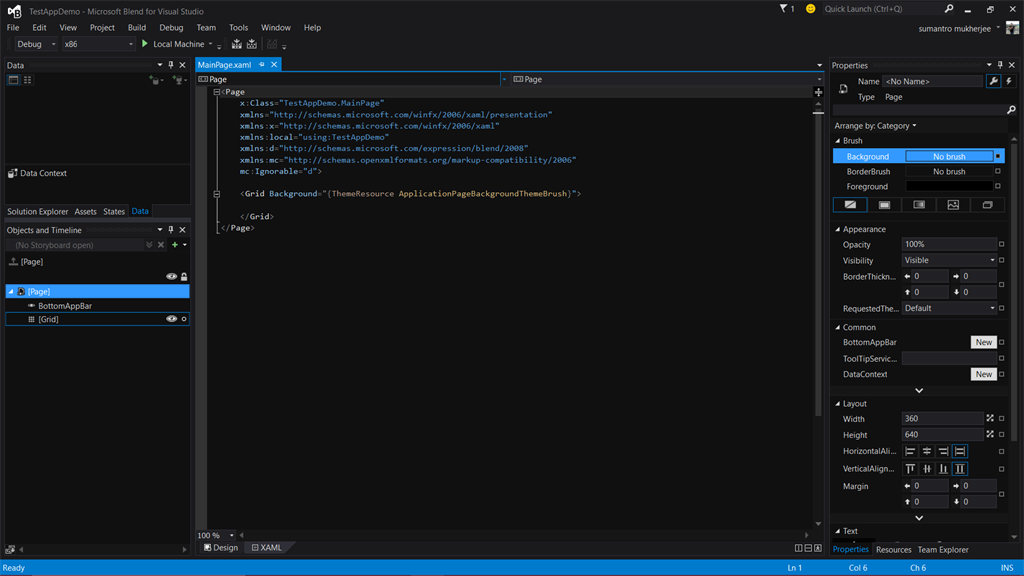Align vertically to Top icon

coord(910,469)
